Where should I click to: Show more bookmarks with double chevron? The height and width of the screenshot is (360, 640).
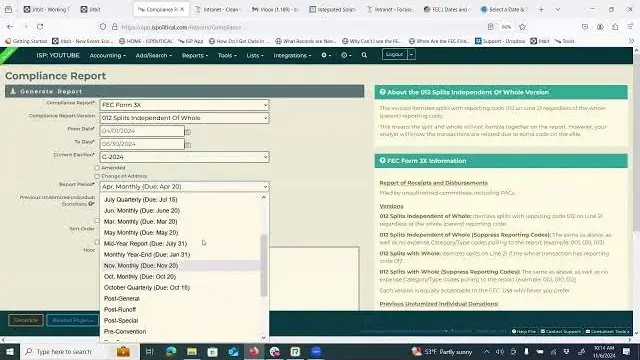[x=631, y=41]
